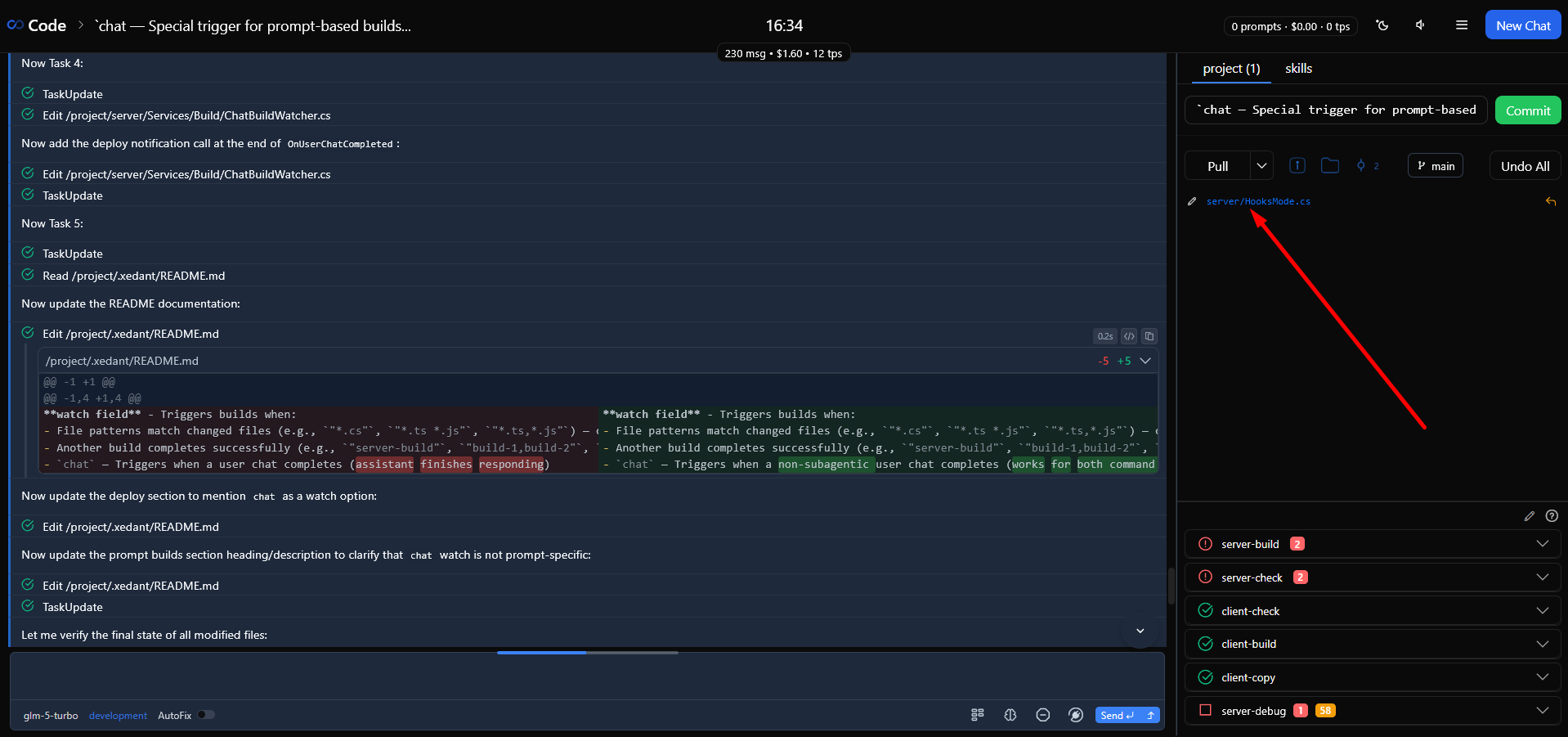Image resolution: width=1568 pixels, height=737 pixels.
Task: Click the pencil edit icon above server-build
Action: click(1530, 516)
